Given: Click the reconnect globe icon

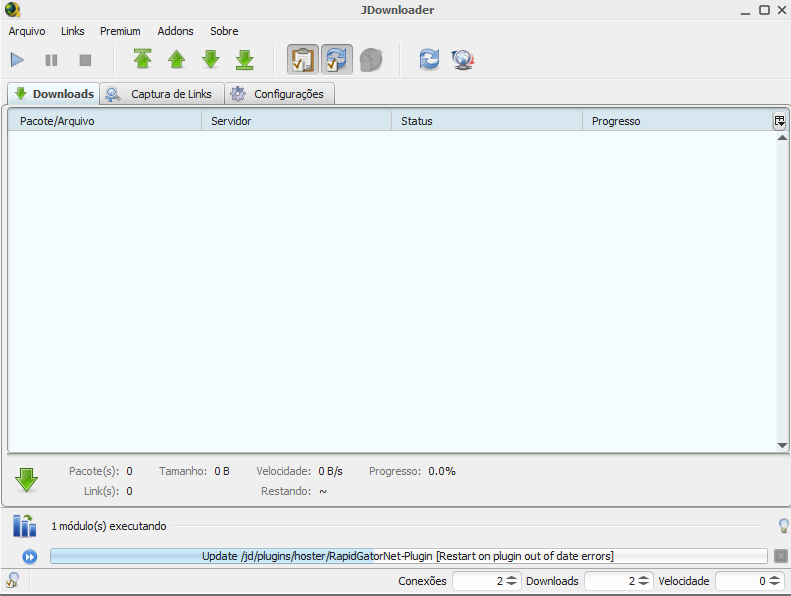Looking at the screenshot, I should [x=462, y=60].
